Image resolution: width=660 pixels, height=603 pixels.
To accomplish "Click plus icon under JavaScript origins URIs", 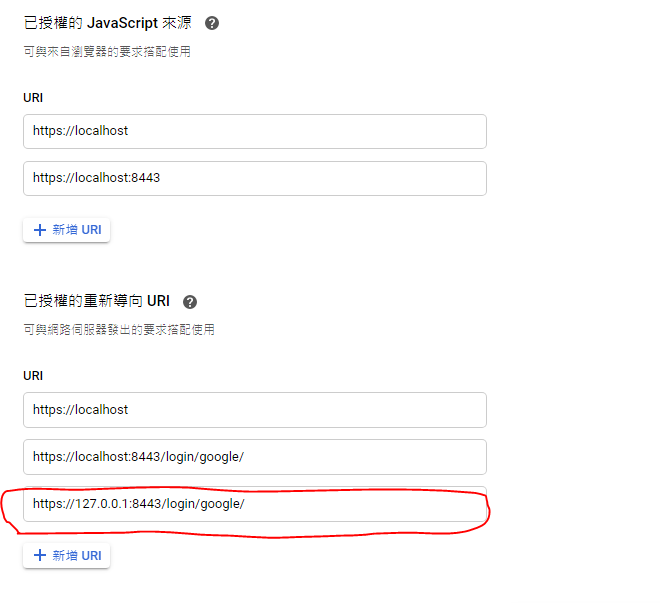I will point(40,230).
